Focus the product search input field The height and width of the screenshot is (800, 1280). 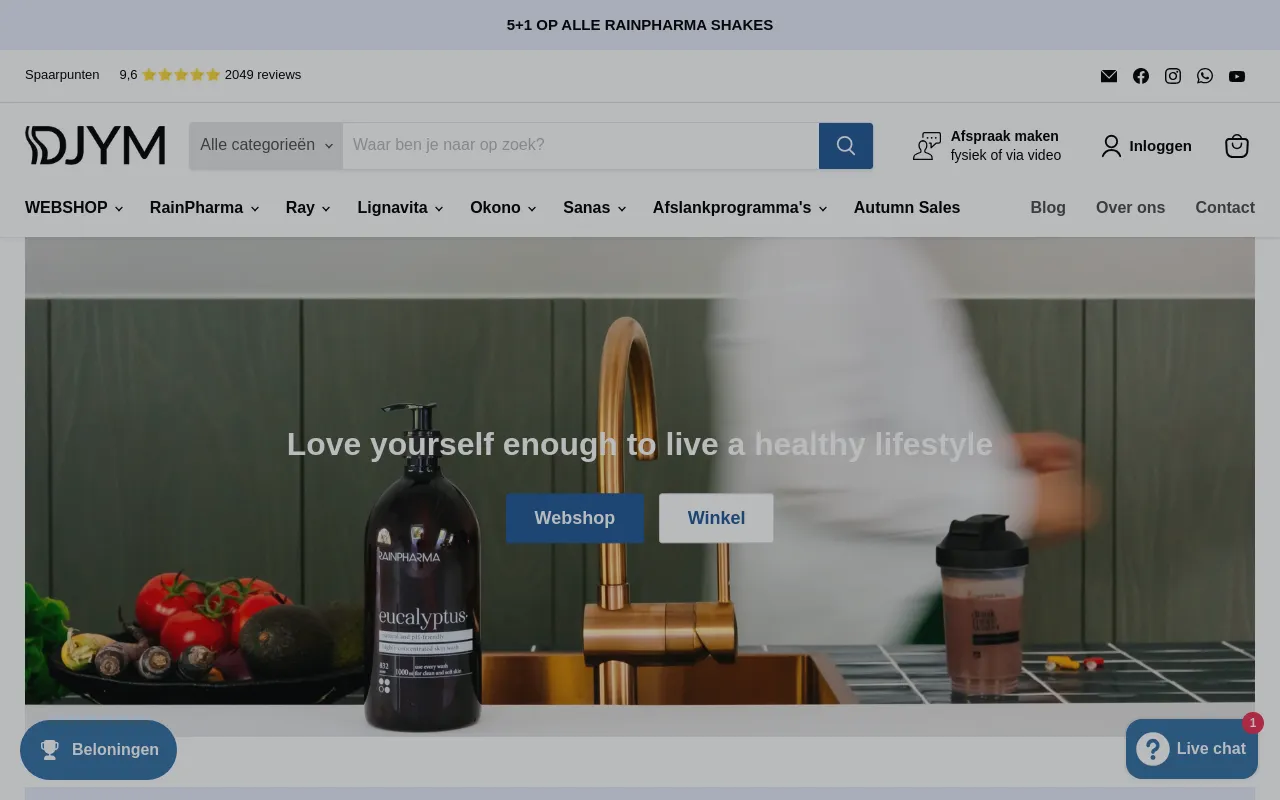[581, 146]
